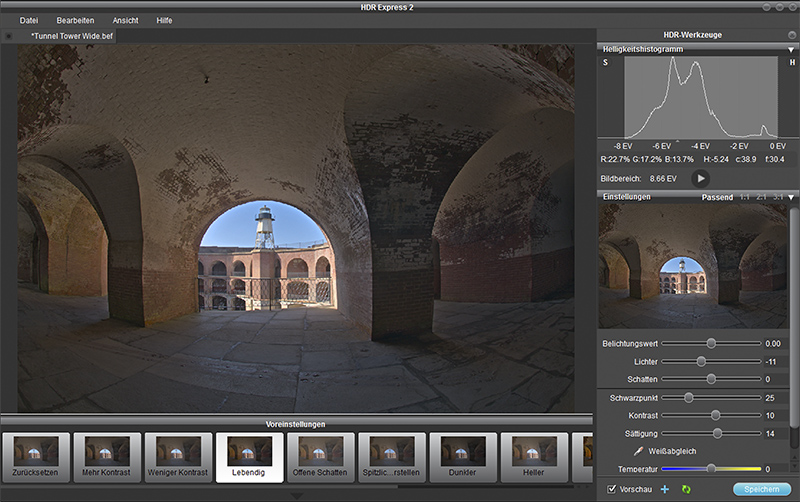Click the S shadows clipping indicator
Viewport: 800px width, 502px height.
[x=605, y=63]
